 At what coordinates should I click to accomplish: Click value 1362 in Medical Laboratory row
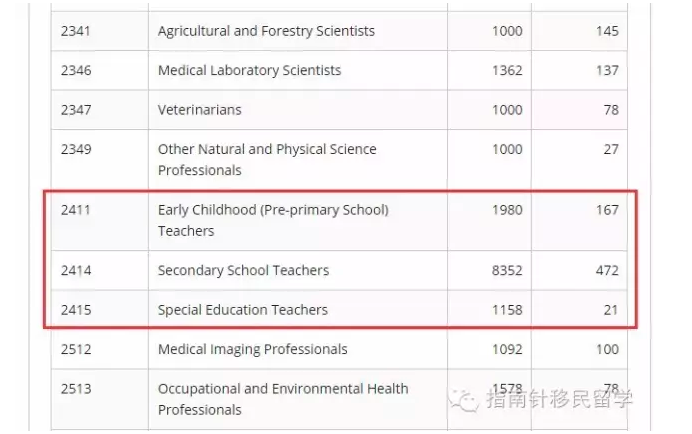click(507, 70)
